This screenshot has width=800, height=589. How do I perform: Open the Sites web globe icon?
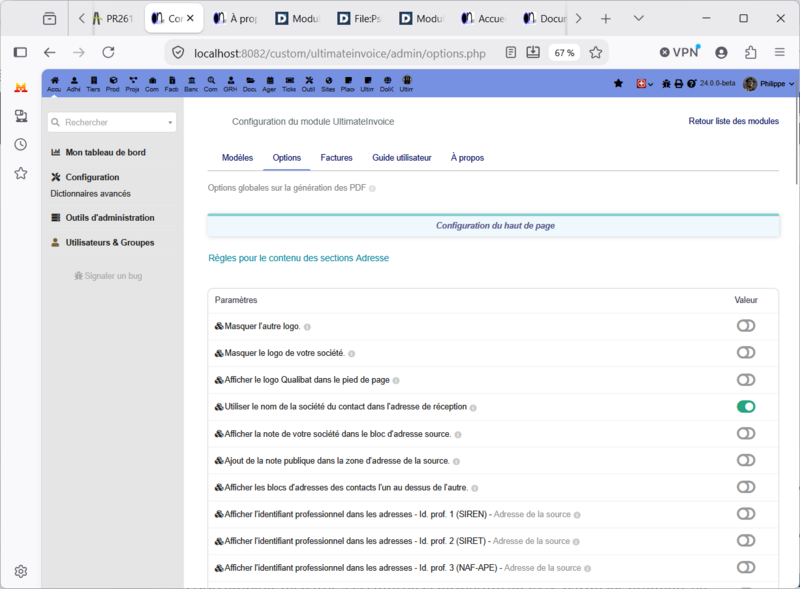(329, 84)
